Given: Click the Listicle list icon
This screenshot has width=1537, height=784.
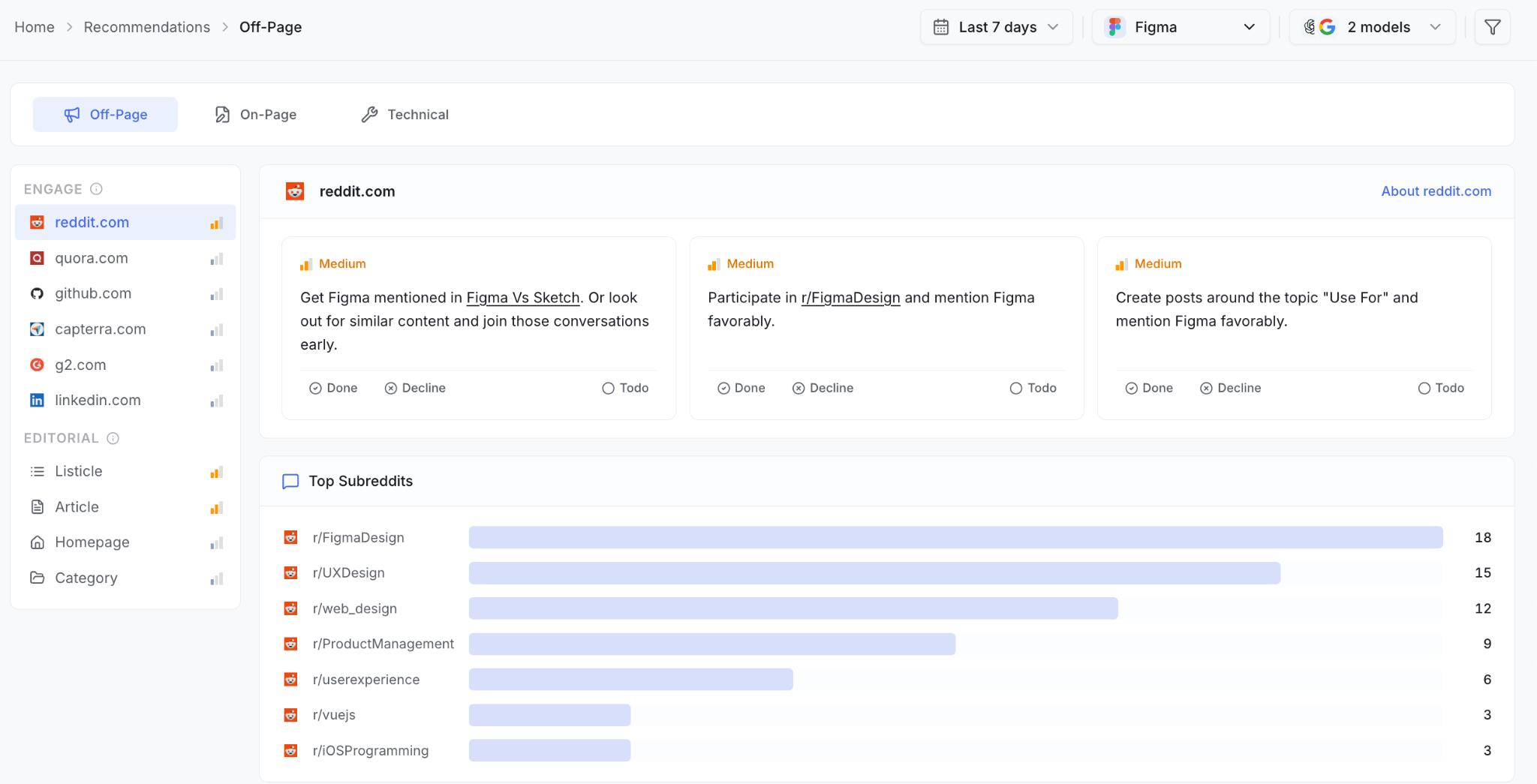Looking at the screenshot, I should tap(37, 471).
